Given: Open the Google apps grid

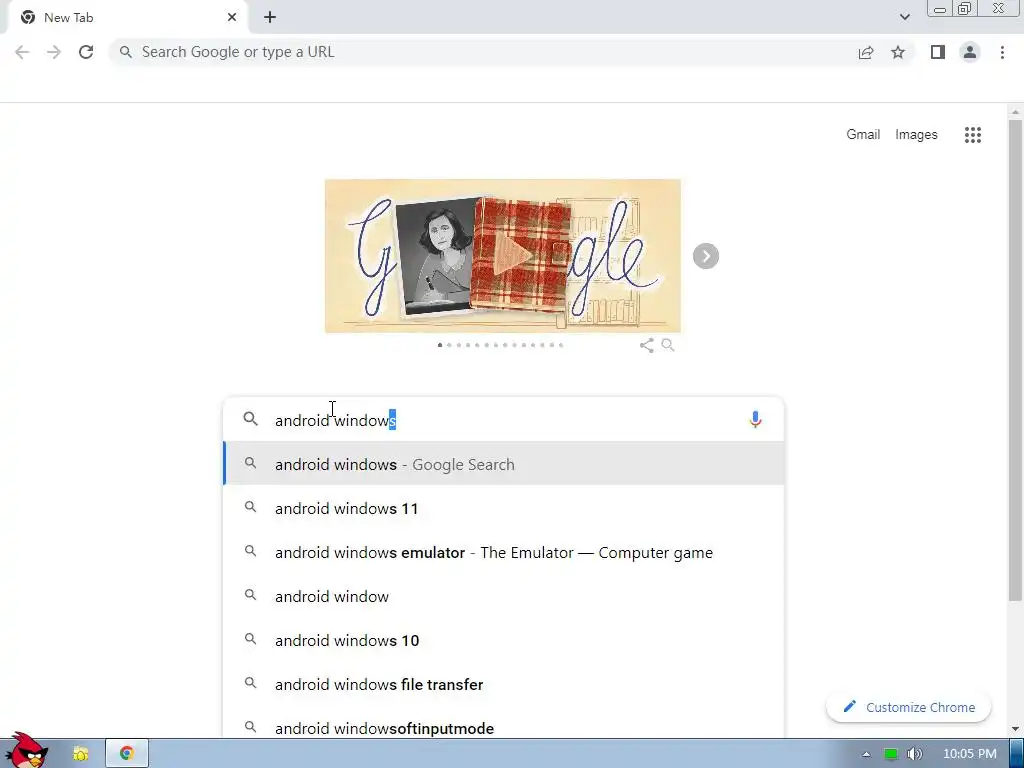Looking at the screenshot, I should 972,135.
